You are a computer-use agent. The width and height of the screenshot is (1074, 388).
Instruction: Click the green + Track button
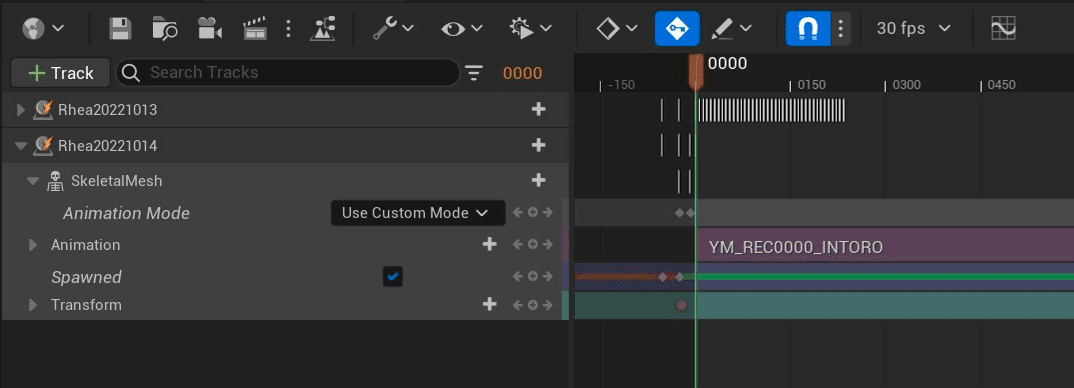[61, 73]
